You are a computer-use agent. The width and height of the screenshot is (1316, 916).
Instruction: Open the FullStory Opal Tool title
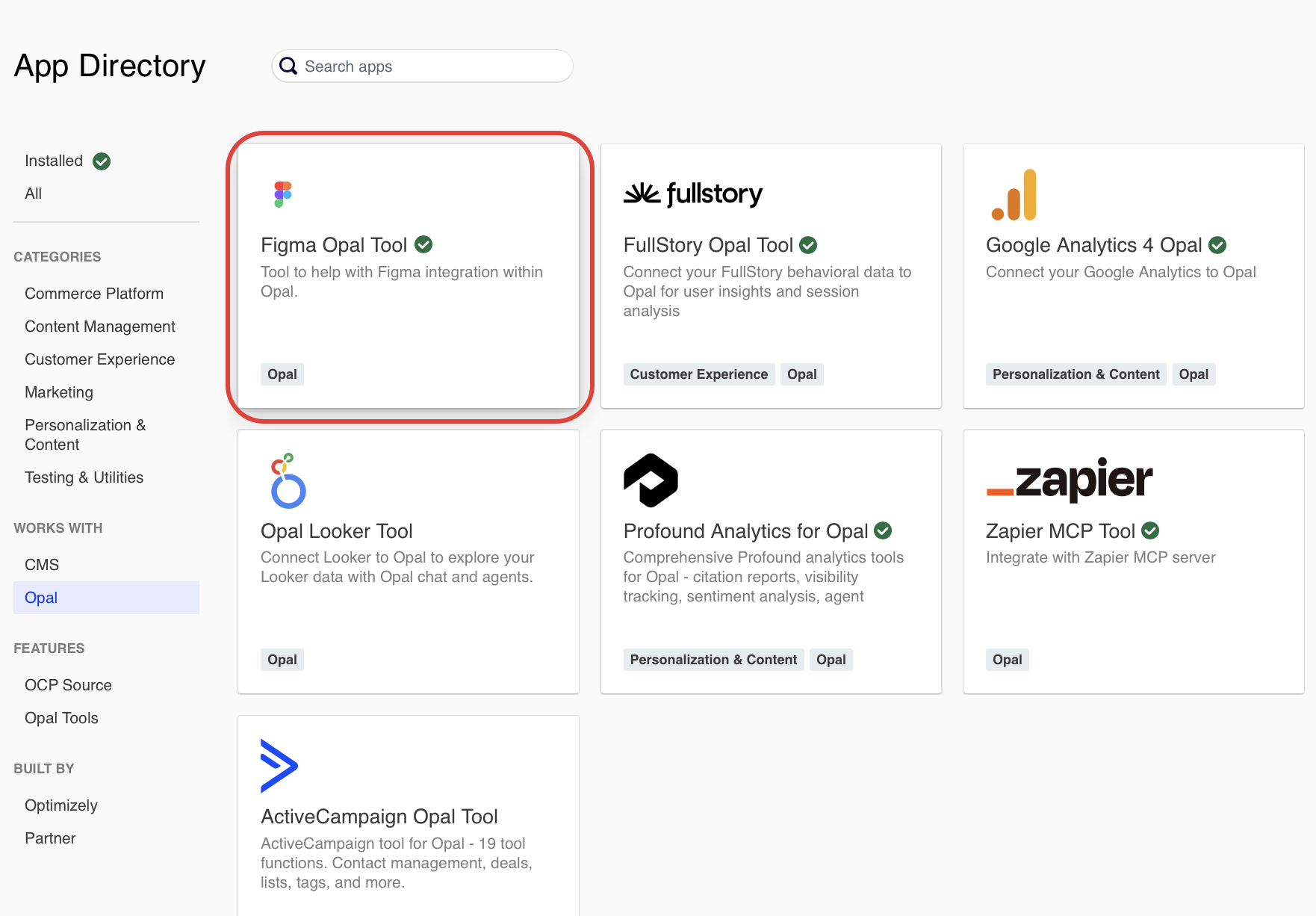[x=708, y=245]
